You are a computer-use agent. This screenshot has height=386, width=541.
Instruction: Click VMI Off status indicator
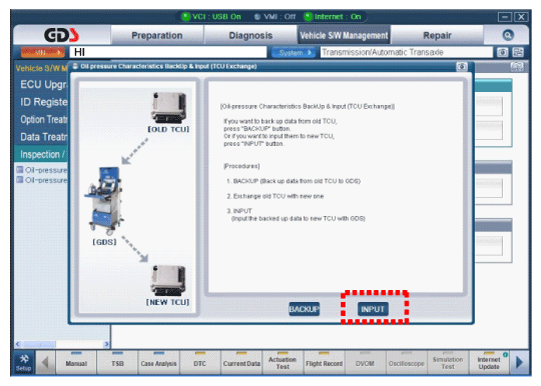click(x=275, y=17)
